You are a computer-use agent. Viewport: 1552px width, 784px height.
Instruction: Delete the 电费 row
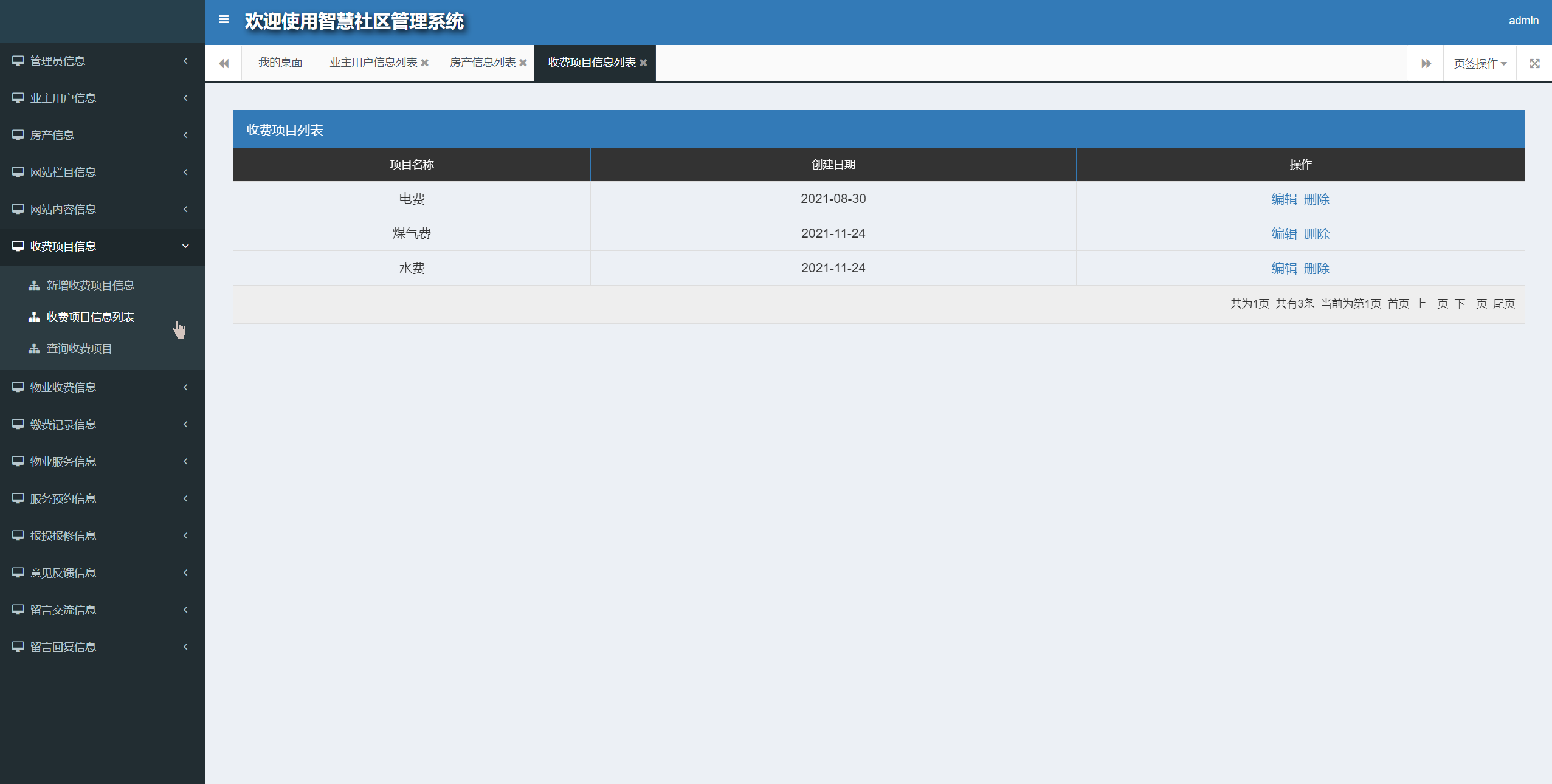(1317, 199)
